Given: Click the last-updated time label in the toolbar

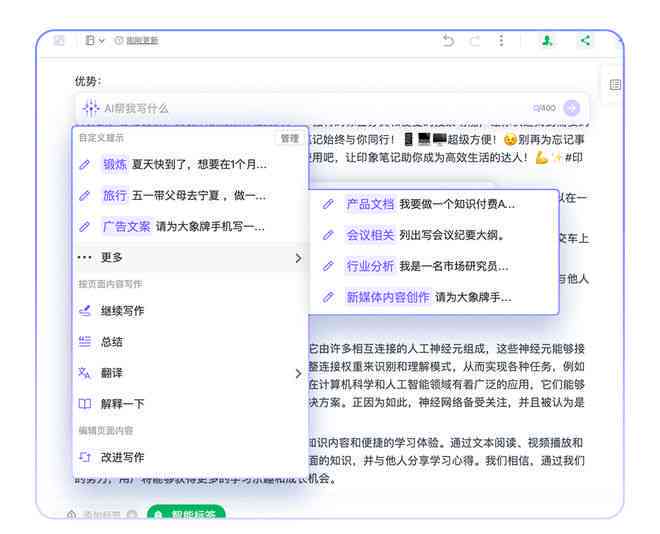Looking at the screenshot, I should pos(137,41).
